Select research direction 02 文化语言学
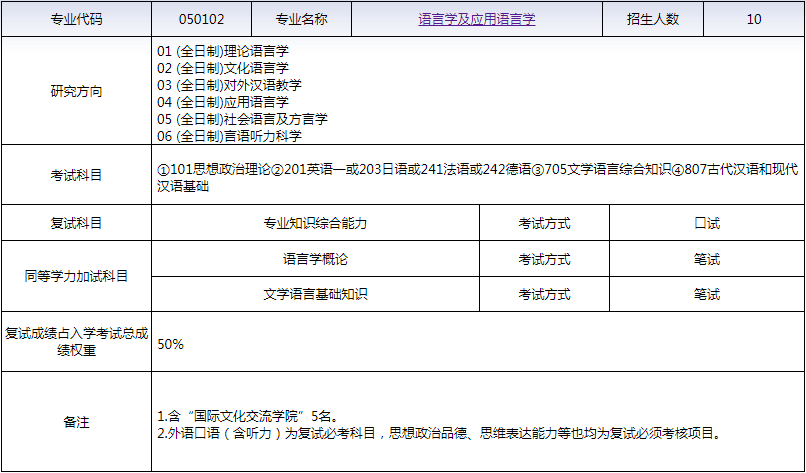 [x=223, y=68]
